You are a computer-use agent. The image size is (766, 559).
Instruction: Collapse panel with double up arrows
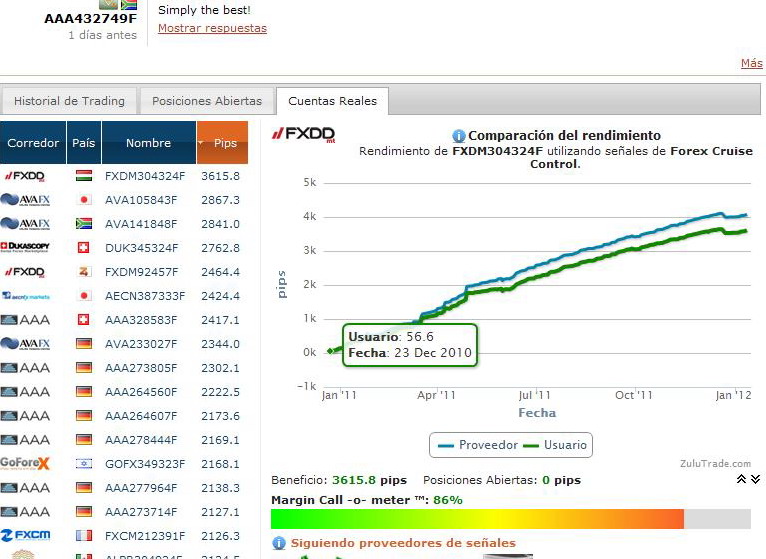coord(742,479)
